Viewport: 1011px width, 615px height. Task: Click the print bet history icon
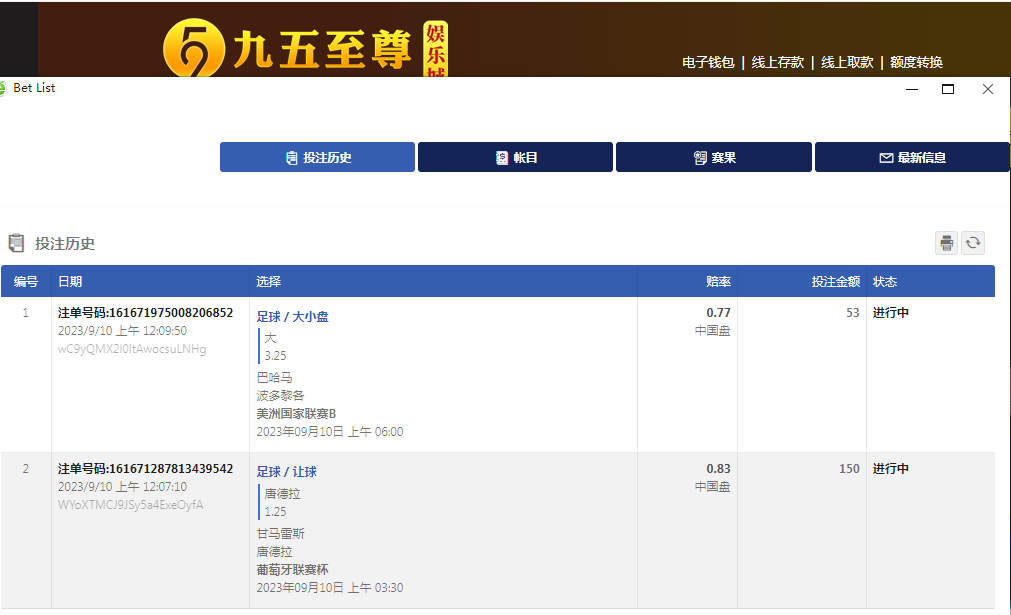point(946,243)
